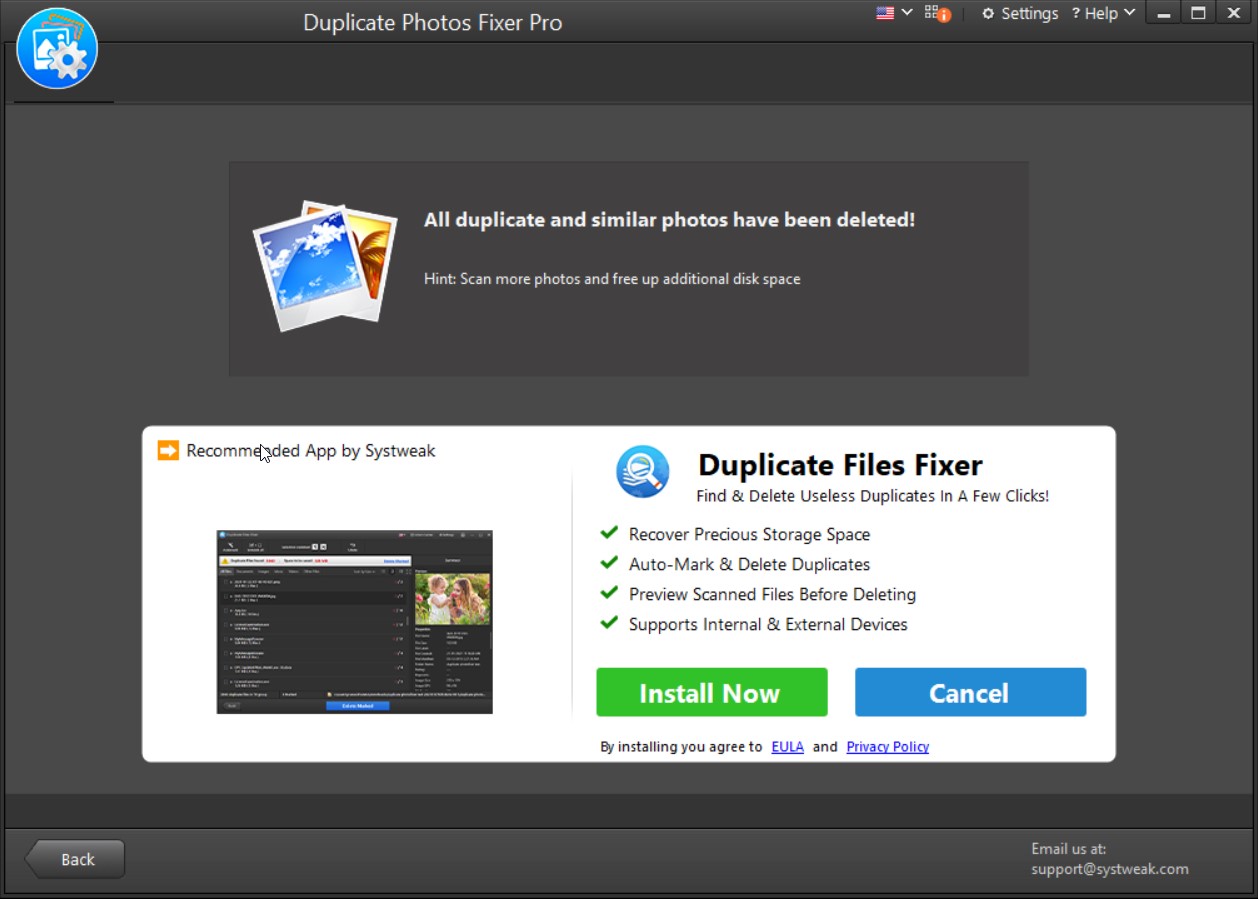Click the Duplicate Files Fixer magnifier logo
This screenshot has width=1258, height=899.
point(642,470)
